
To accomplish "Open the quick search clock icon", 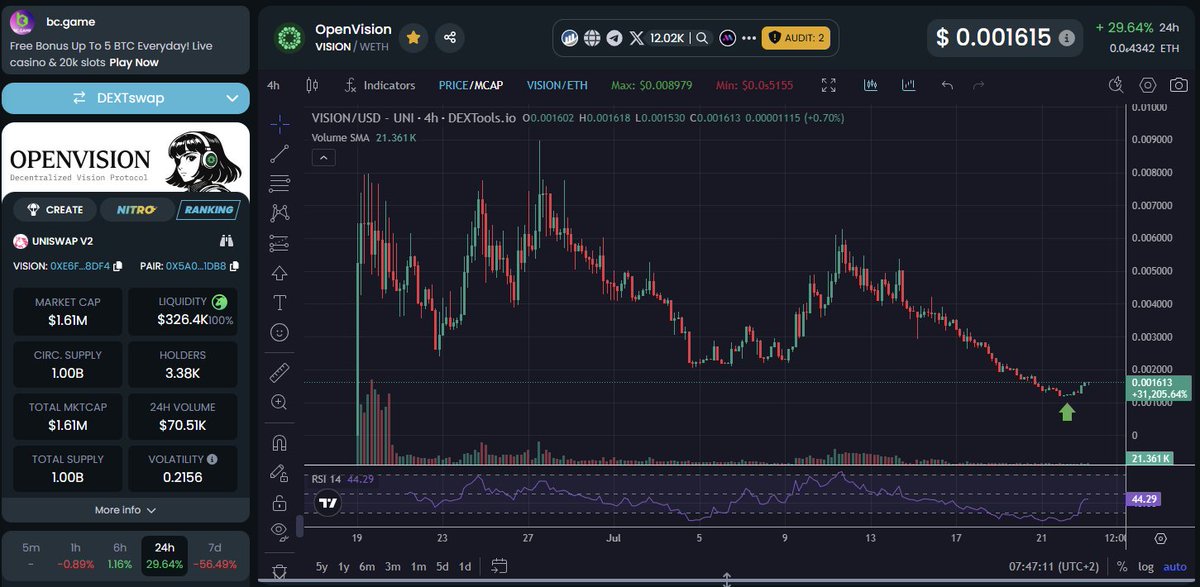I will (1115, 85).
